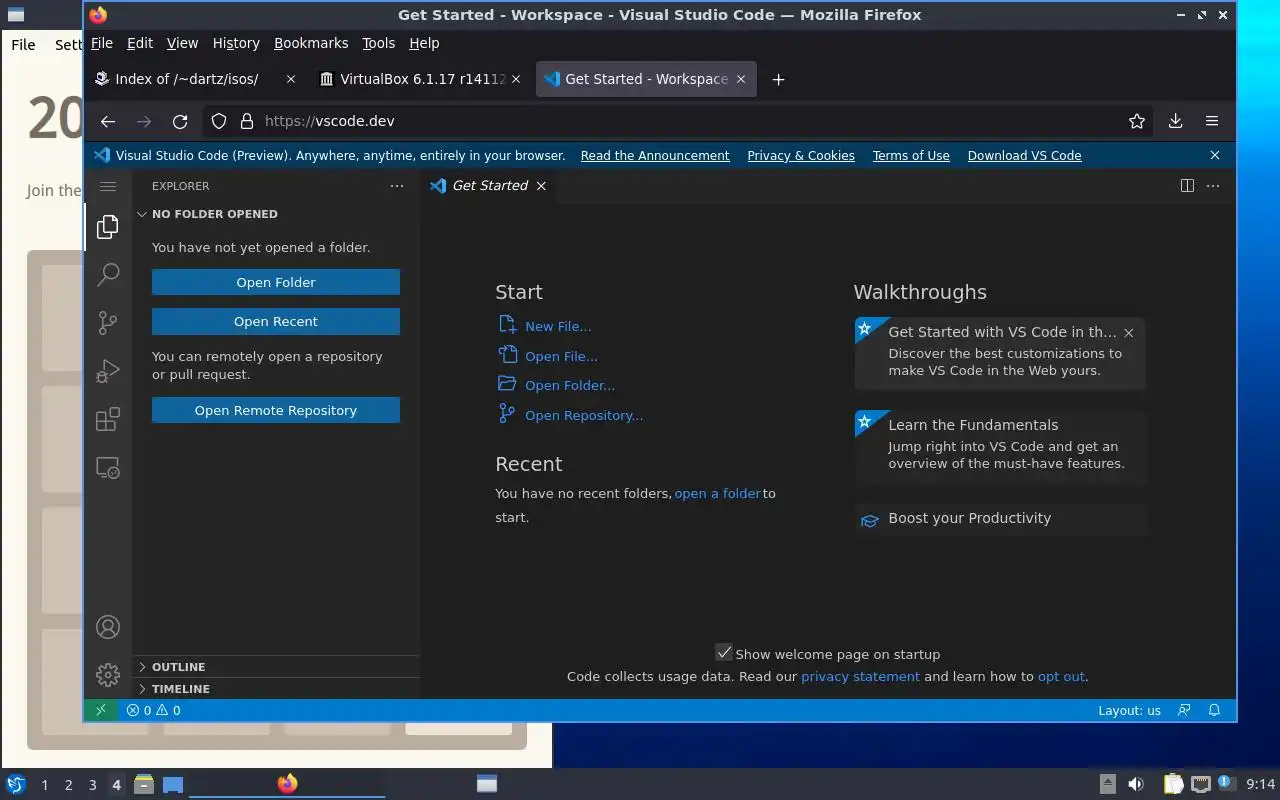Click the open a folder link under Recent
The width and height of the screenshot is (1280, 800).
(718, 493)
